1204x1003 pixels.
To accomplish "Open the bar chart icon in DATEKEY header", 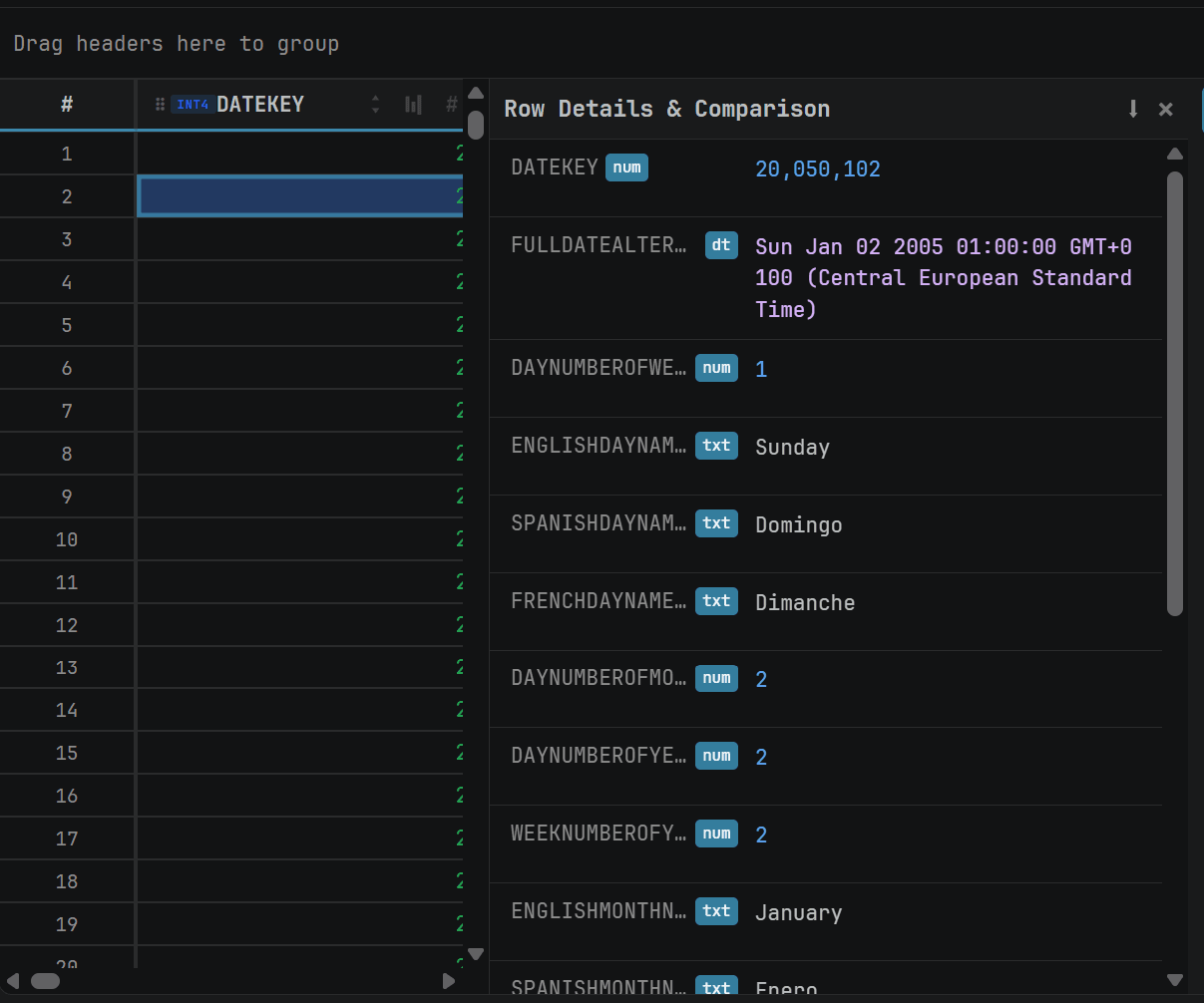I will (x=413, y=104).
